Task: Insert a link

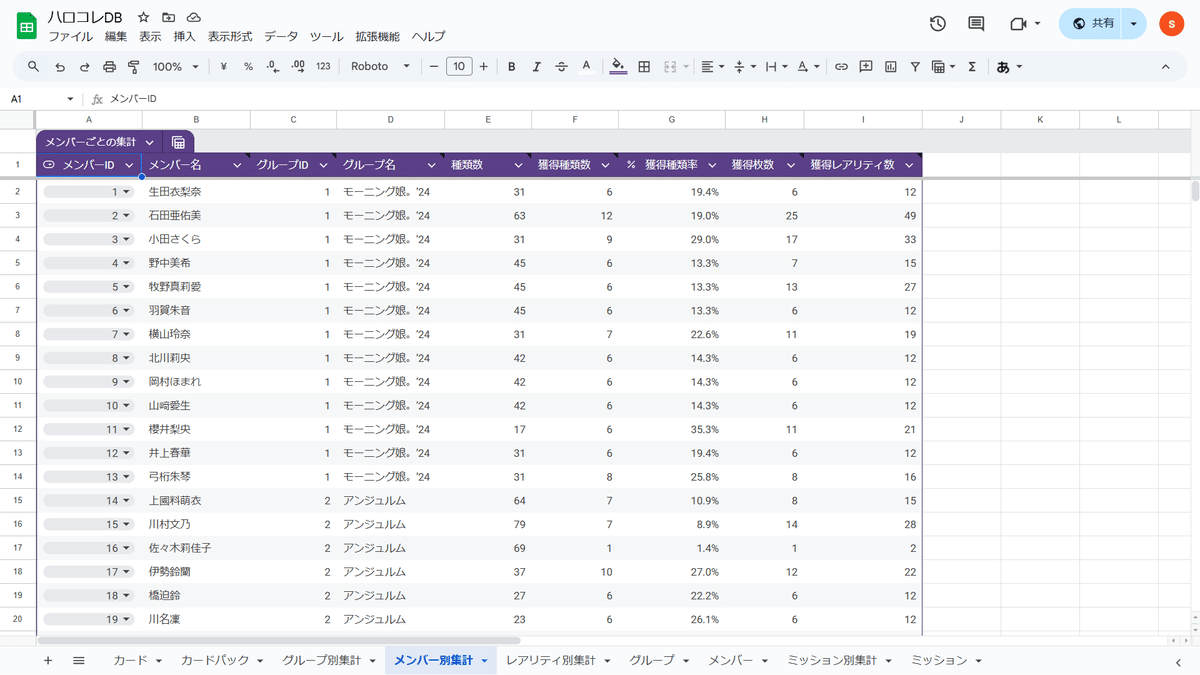Action: [x=841, y=67]
